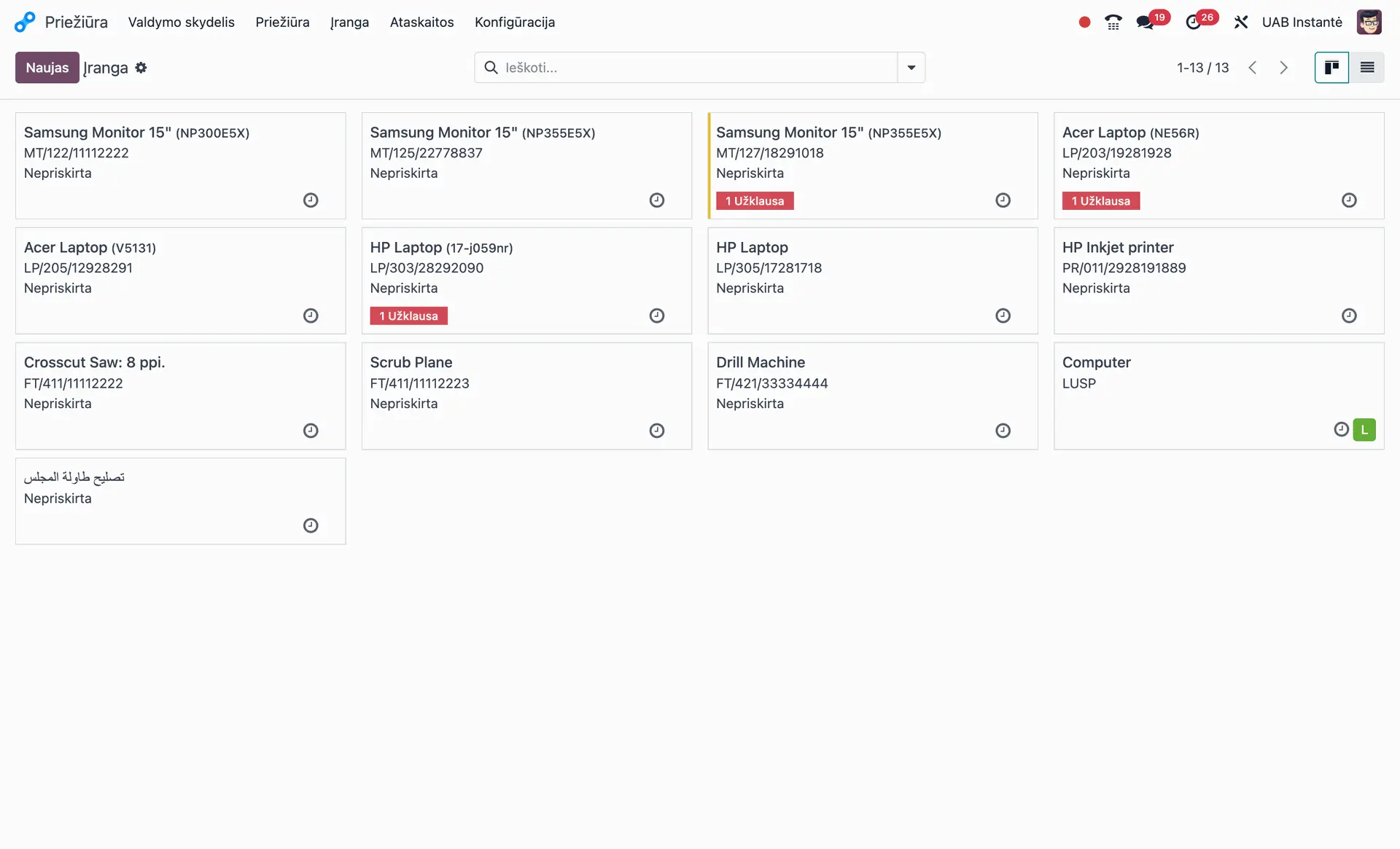Open Drill Machine card title
This screenshot has width=1400, height=849.
[x=761, y=363]
